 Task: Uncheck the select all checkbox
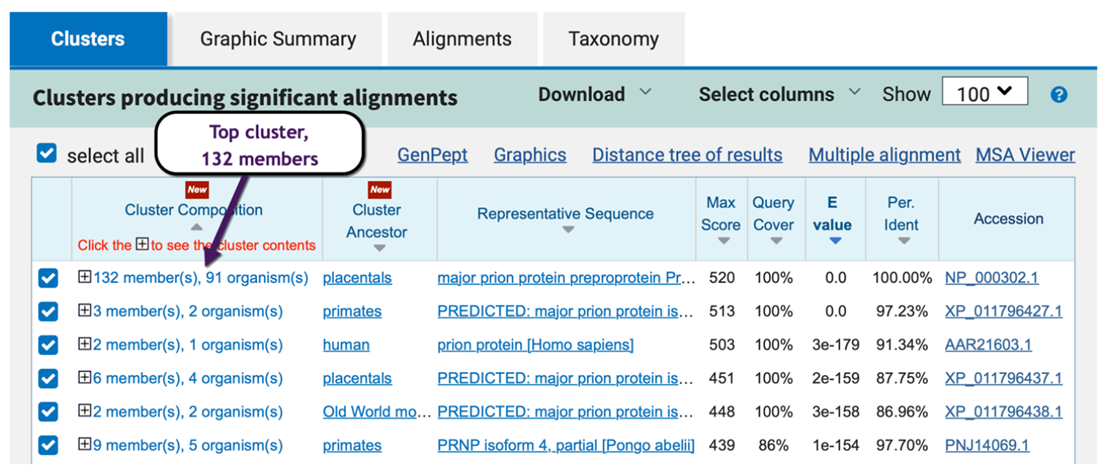(46, 154)
